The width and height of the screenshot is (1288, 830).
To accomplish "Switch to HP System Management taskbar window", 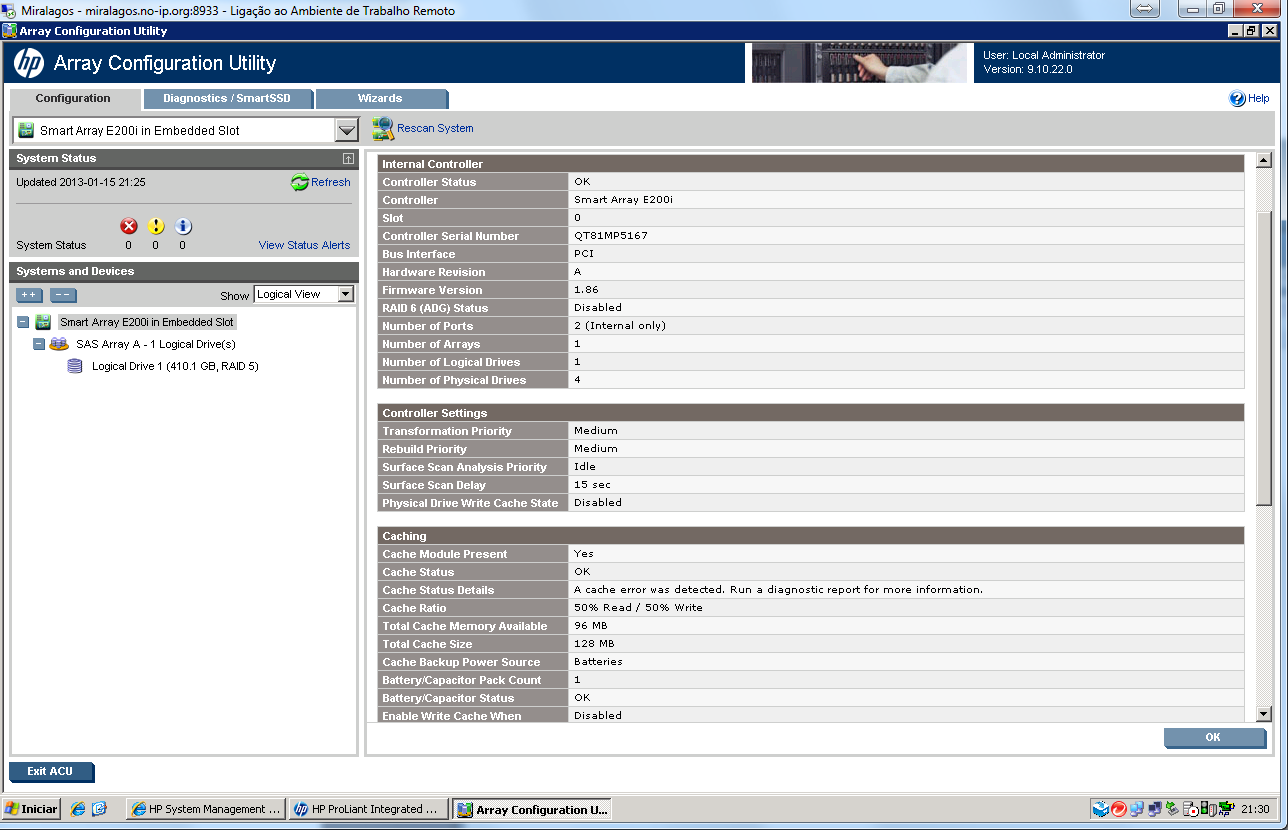I will point(207,809).
